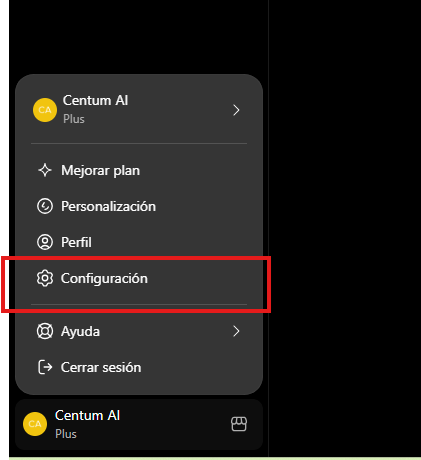Click the Configuración gear icon
Image resolution: width=421 pixels, height=460 pixels.
[45, 278]
